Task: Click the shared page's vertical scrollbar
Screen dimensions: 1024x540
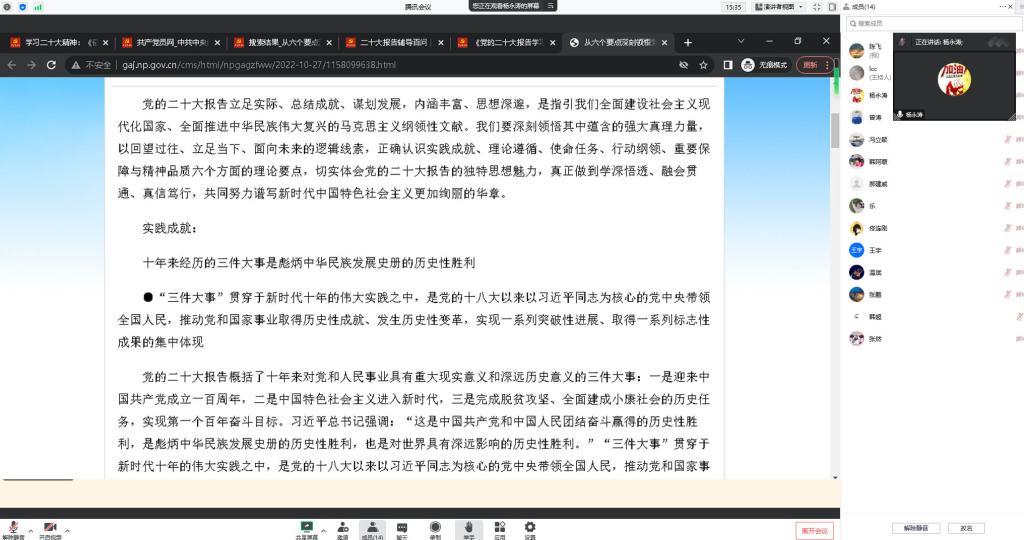Action: (835, 130)
